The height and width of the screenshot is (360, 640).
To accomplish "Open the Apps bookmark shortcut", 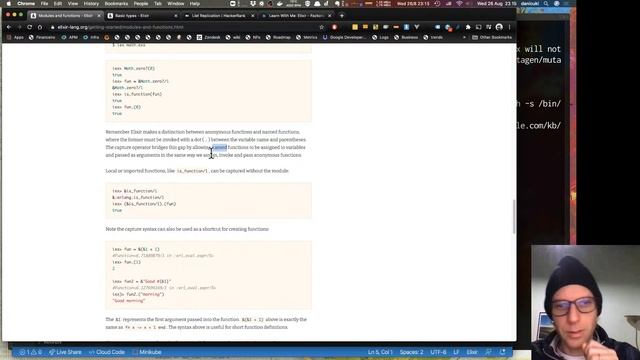I will tap(15, 37).
